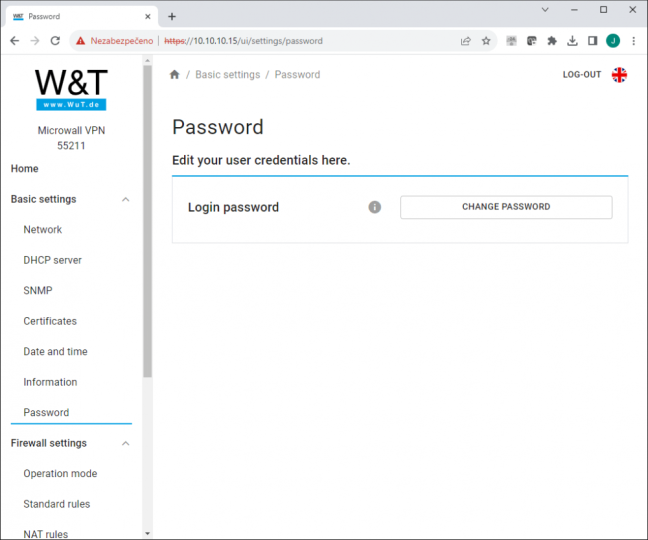The image size is (648, 540).
Task: Go back with browser back arrow
Action: (14, 40)
